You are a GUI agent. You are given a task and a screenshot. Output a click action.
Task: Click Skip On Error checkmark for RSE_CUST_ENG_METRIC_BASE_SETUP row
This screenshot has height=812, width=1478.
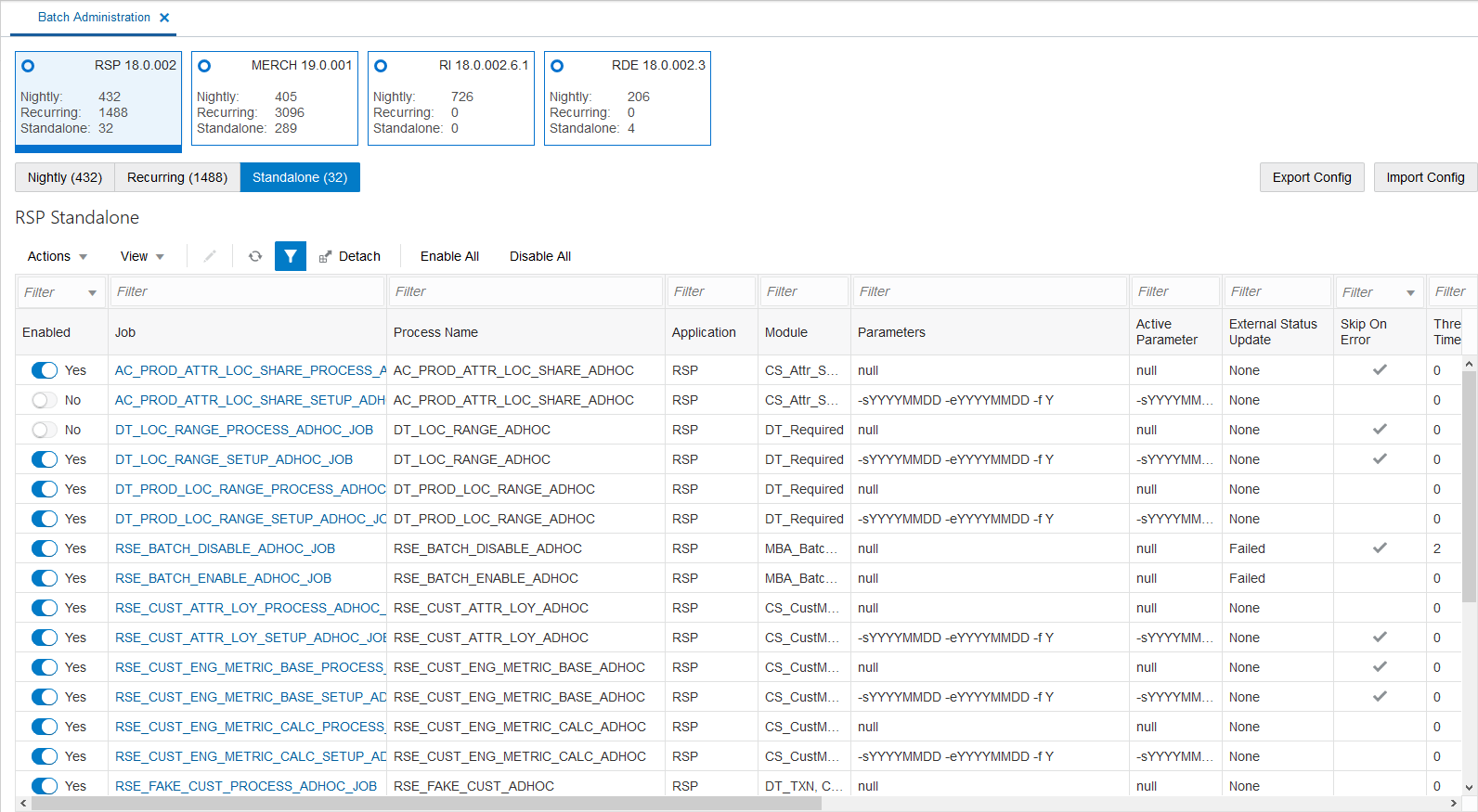[1380, 696]
